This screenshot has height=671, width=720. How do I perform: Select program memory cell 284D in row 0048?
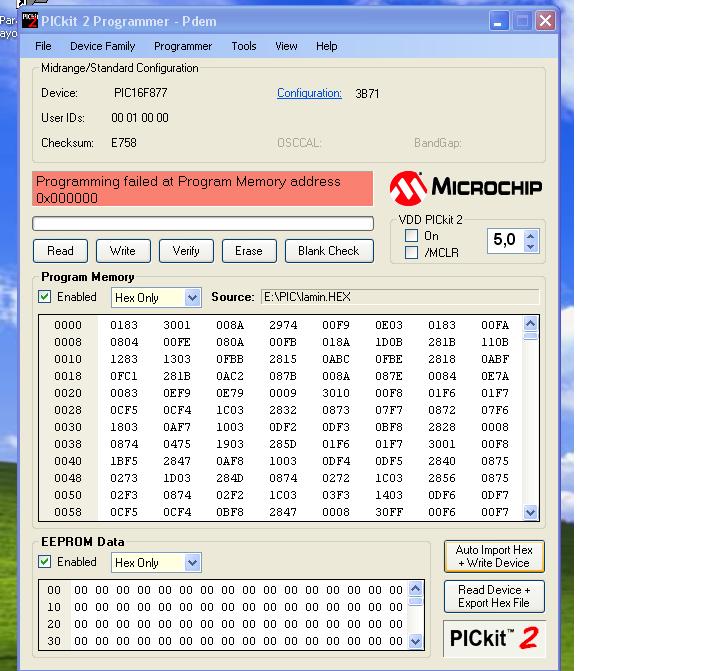(x=230, y=478)
